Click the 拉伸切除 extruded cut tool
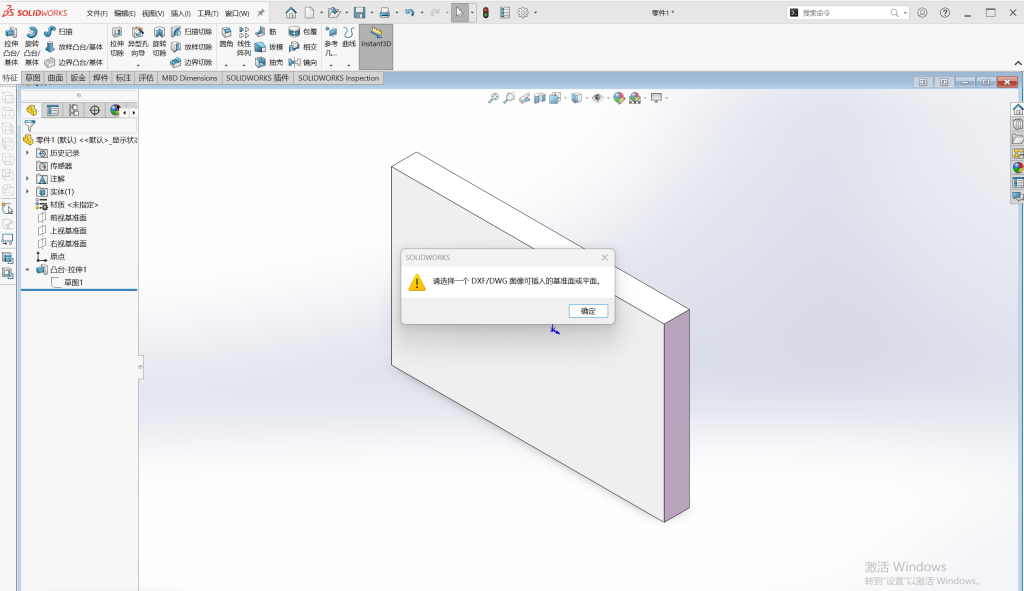 [x=117, y=42]
